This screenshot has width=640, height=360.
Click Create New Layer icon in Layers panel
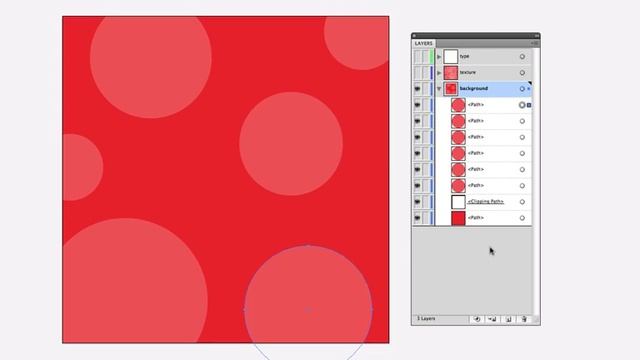509,319
